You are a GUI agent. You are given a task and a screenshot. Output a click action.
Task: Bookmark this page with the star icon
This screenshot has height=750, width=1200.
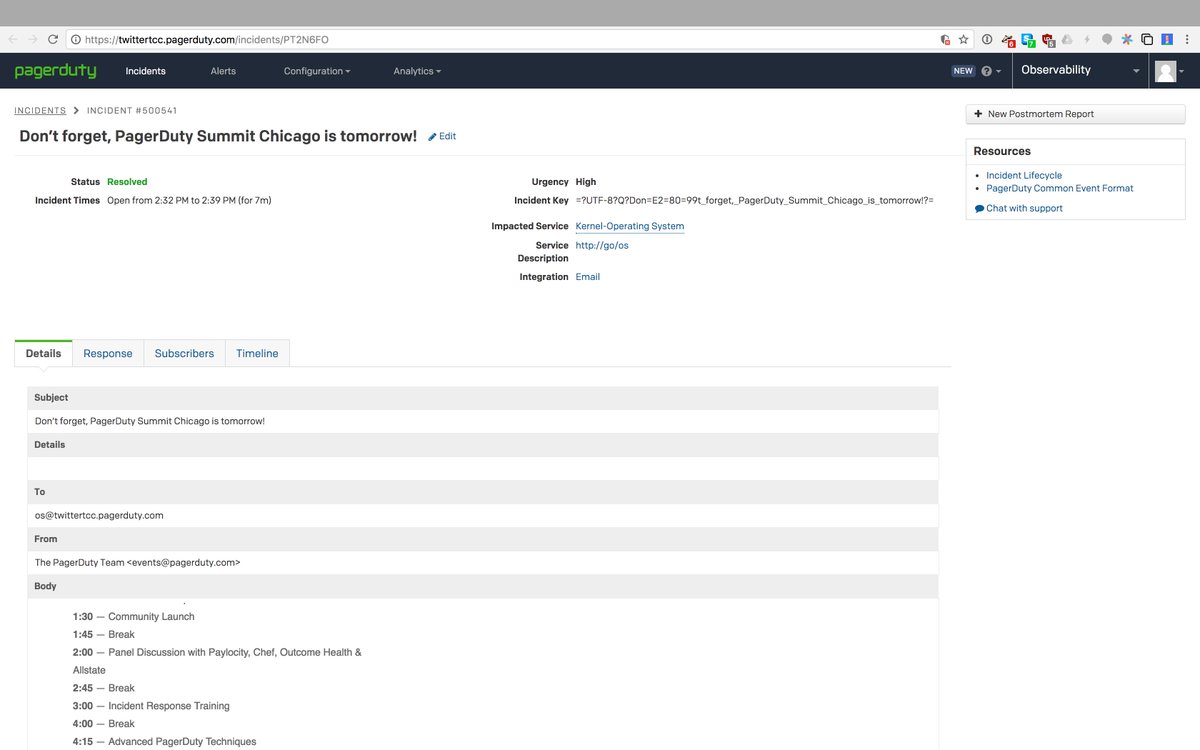pyautogui.click(x=963, y=40)
